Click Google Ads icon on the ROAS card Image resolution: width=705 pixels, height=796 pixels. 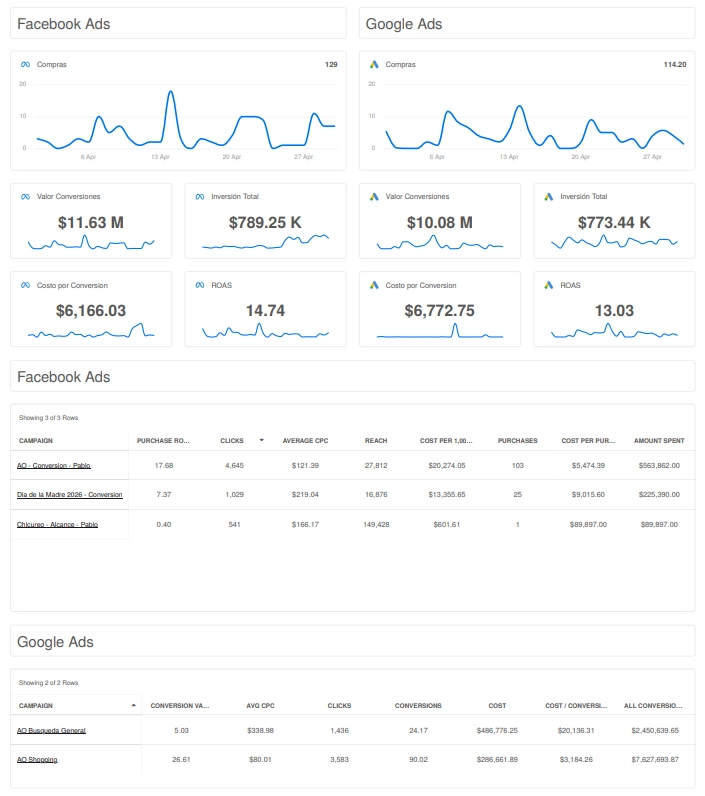[x=549, y=285]
